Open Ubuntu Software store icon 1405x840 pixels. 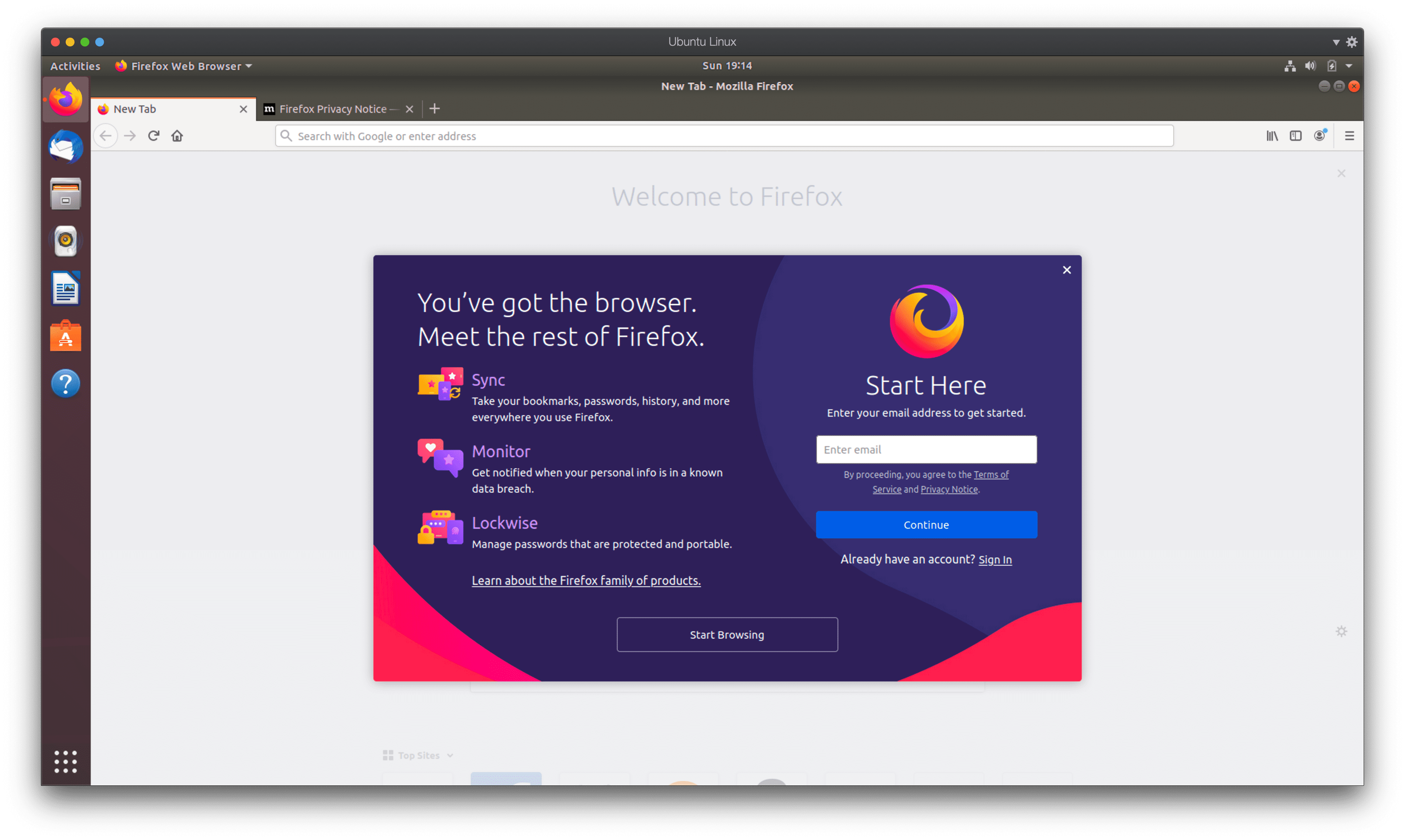point(66,336)
